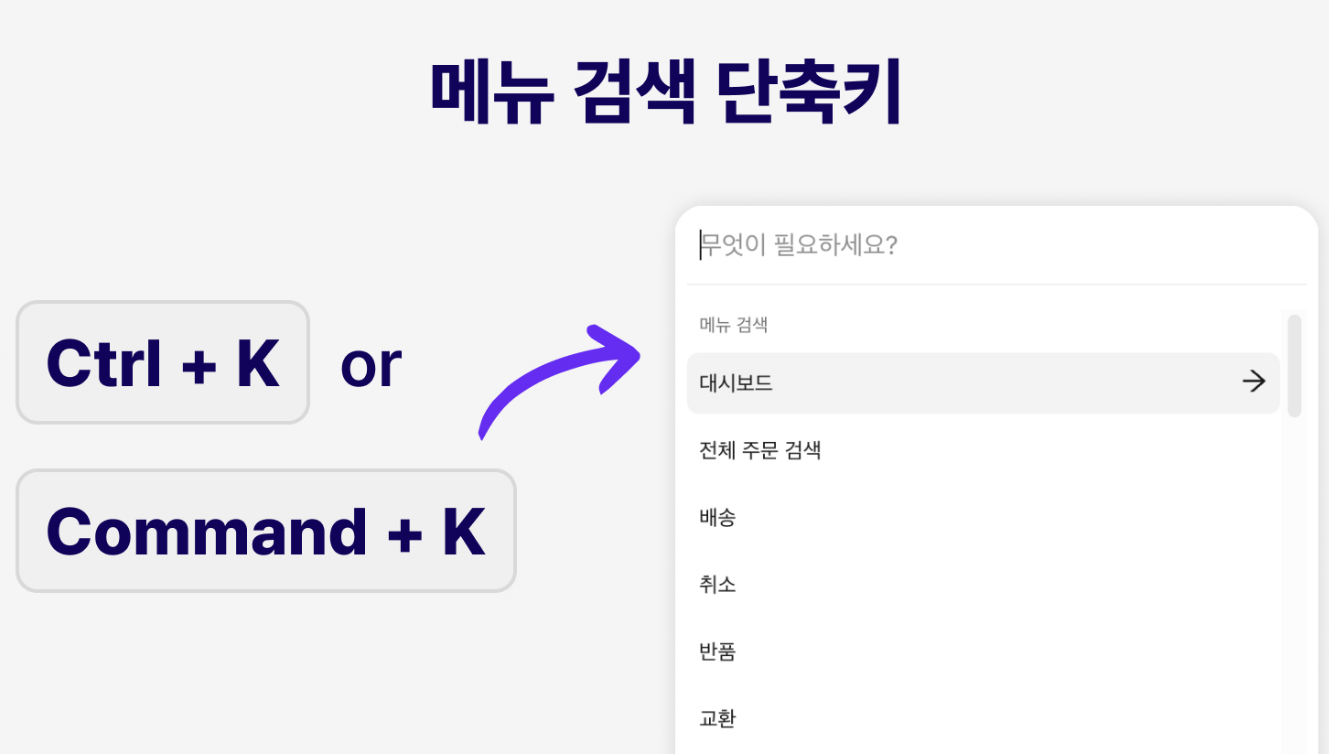The height and width of the screenshot is (754, 1329).
Task: Choose 배송 from the menu list
Action: coord(983,517)
